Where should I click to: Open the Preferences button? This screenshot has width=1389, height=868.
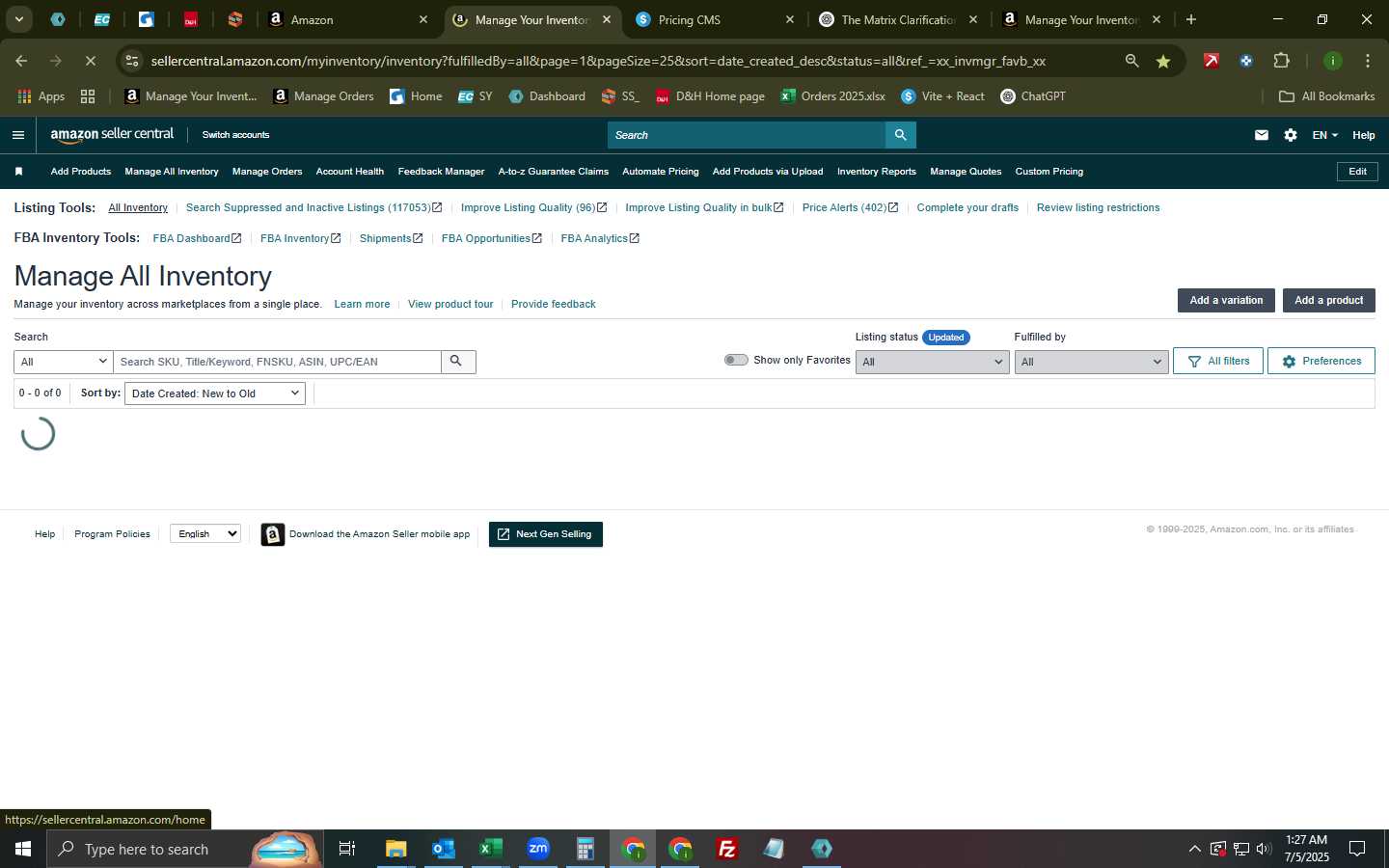(1321, 361)
